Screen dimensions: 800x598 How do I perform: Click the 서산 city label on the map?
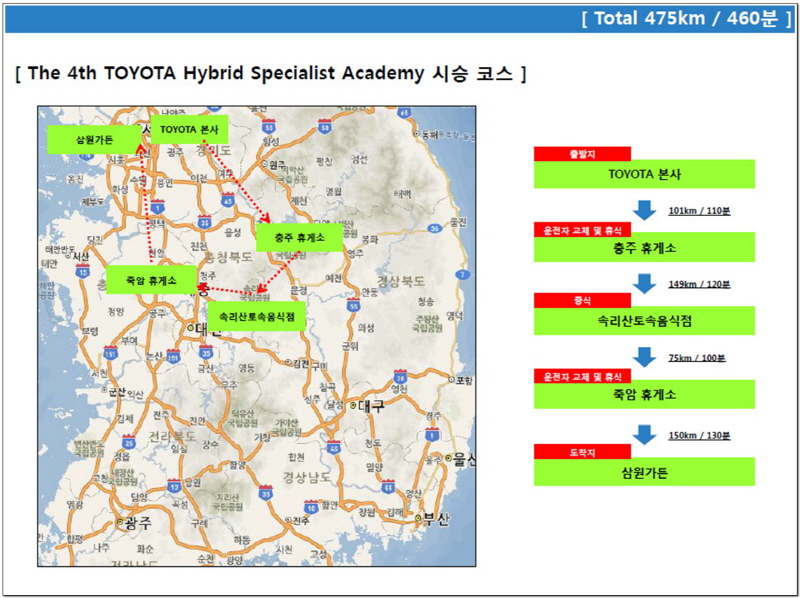pos(82,255)
